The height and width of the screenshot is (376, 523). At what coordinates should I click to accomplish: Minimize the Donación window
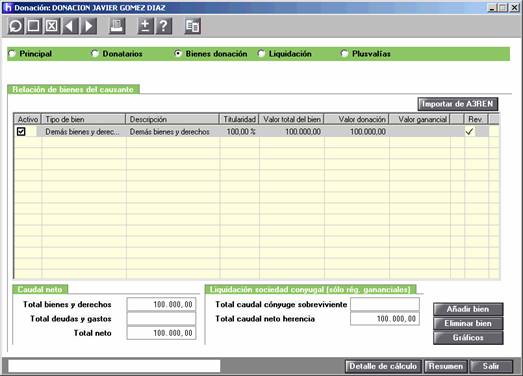coord(492,7)
